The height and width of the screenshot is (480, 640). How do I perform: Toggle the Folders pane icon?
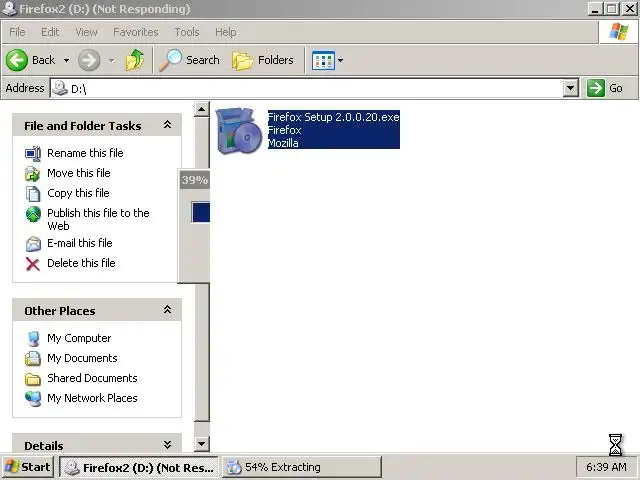(242, 60)
